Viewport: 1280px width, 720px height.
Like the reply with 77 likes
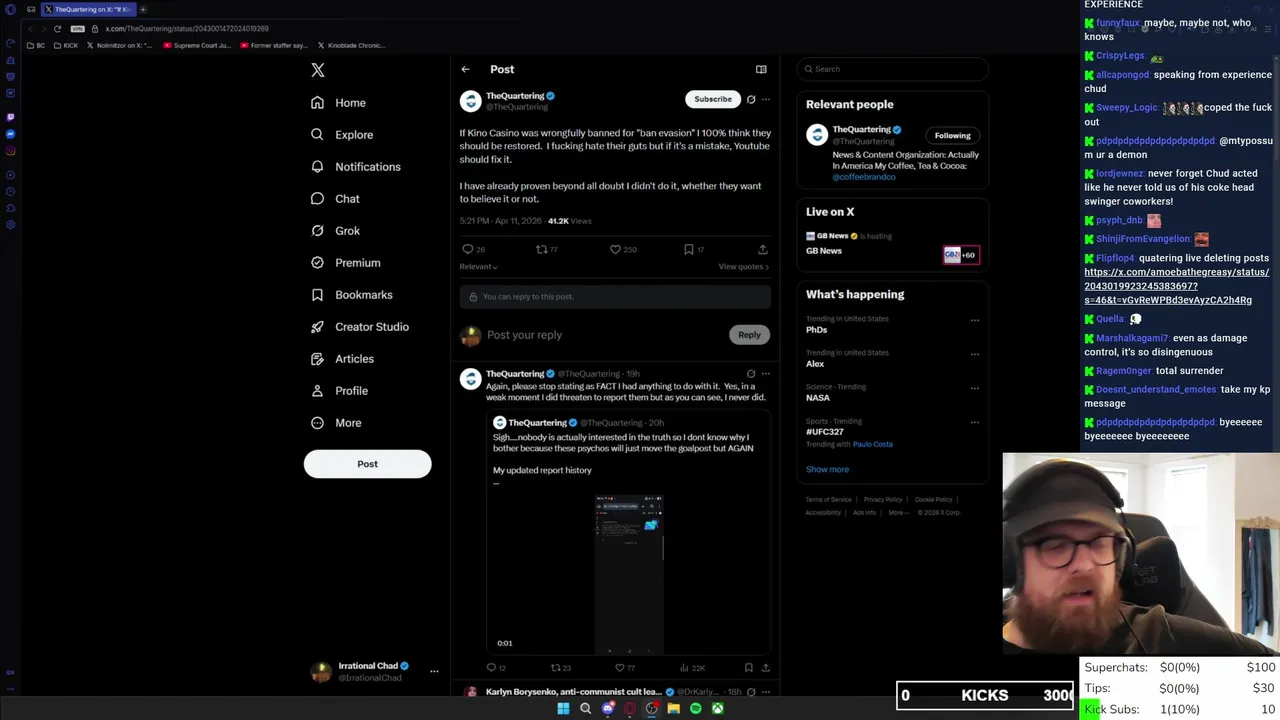click(619, 667)
